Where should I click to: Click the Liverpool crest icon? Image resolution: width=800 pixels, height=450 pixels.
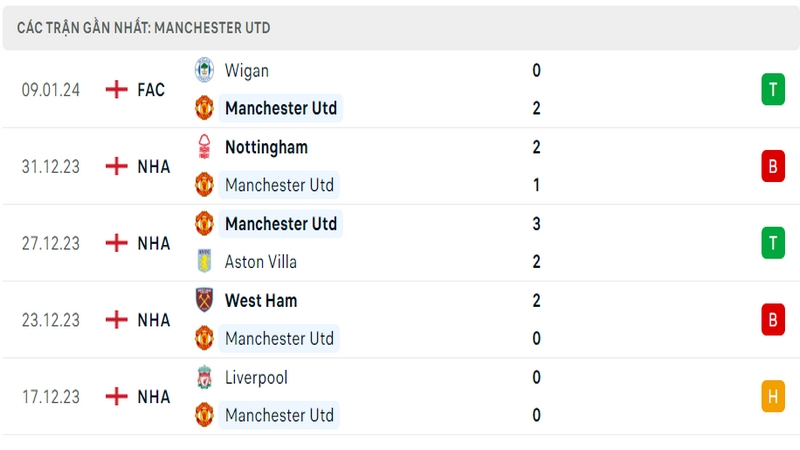204,377
